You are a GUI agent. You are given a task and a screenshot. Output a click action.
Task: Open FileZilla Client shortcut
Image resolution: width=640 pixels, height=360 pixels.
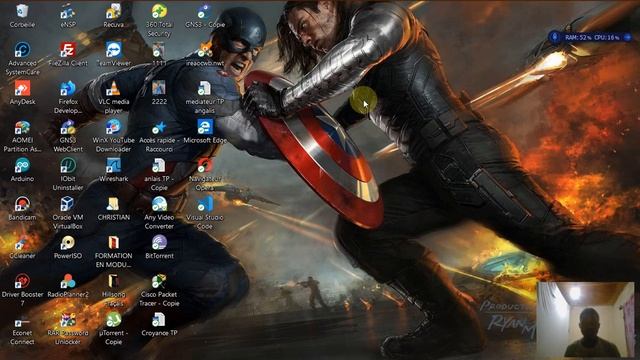[68, 50]
